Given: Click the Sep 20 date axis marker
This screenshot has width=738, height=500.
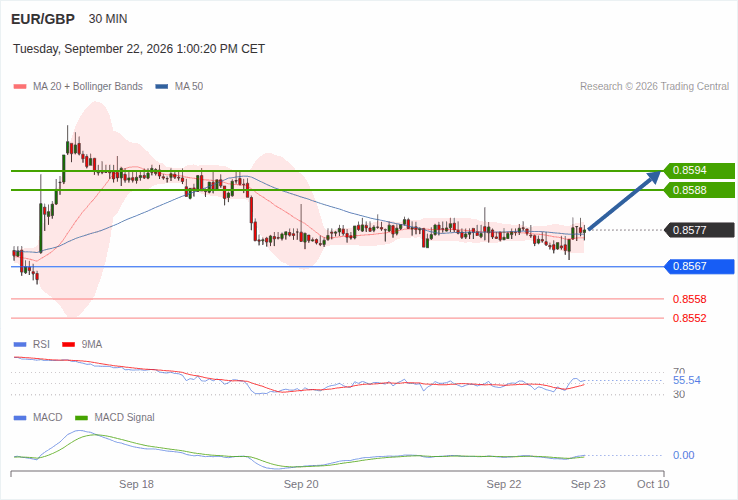Looking at the screenshot, I should coord(301,484).
